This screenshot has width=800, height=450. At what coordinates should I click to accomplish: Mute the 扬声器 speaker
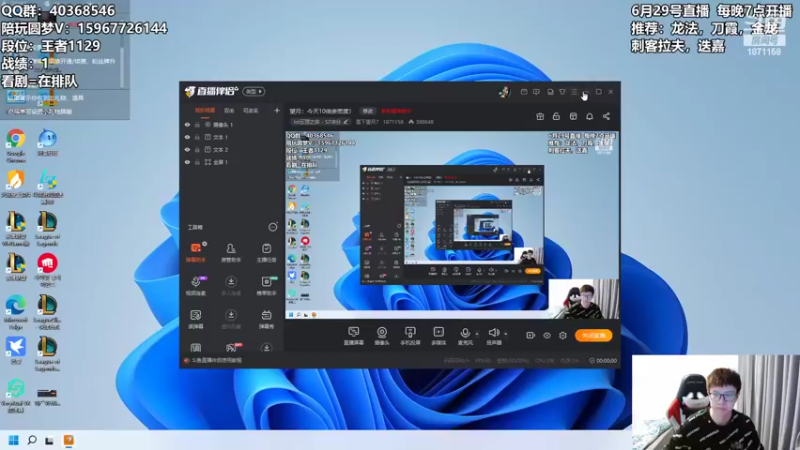click(x=493, y=336)
